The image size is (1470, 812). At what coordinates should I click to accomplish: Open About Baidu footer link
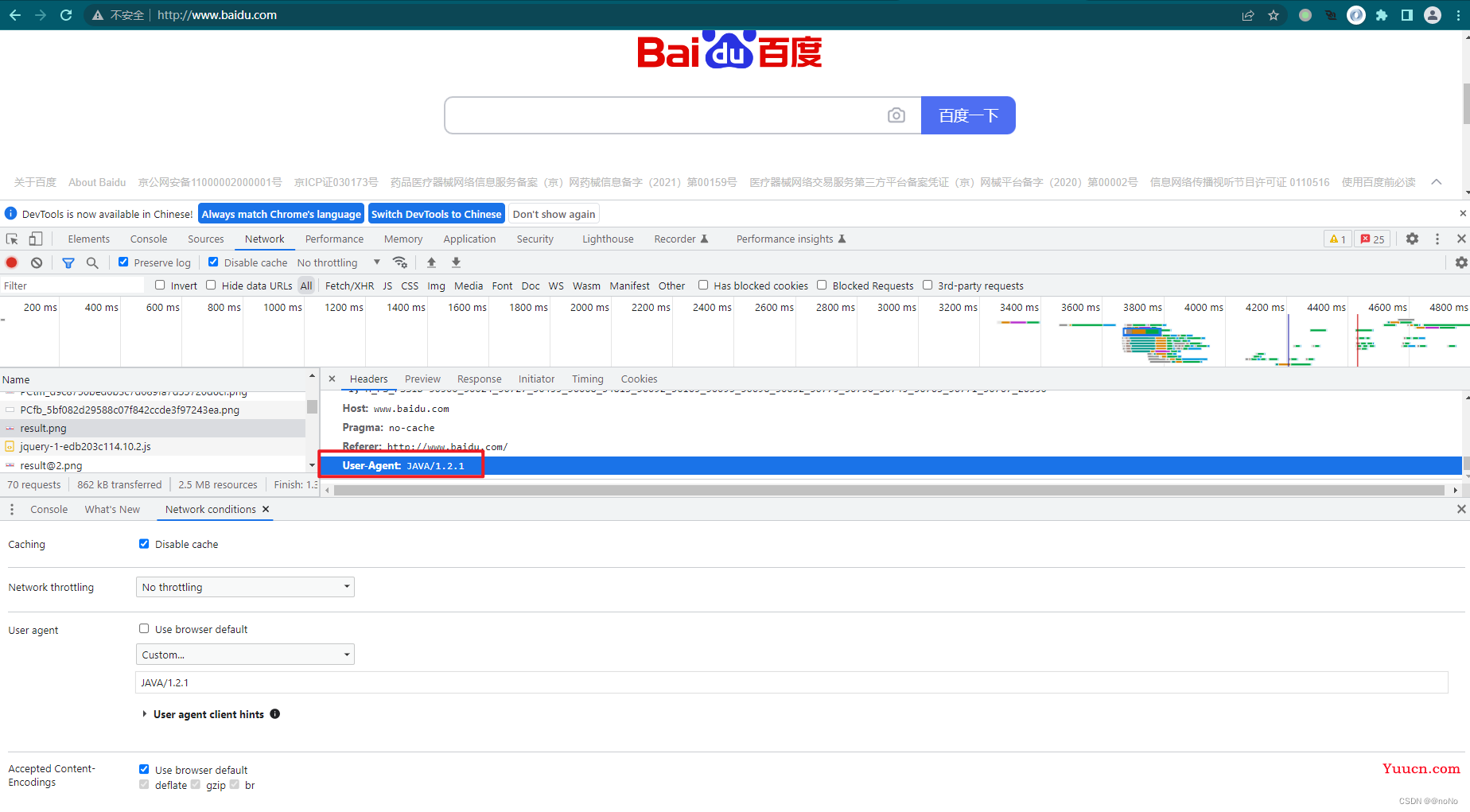pos(97,182)
